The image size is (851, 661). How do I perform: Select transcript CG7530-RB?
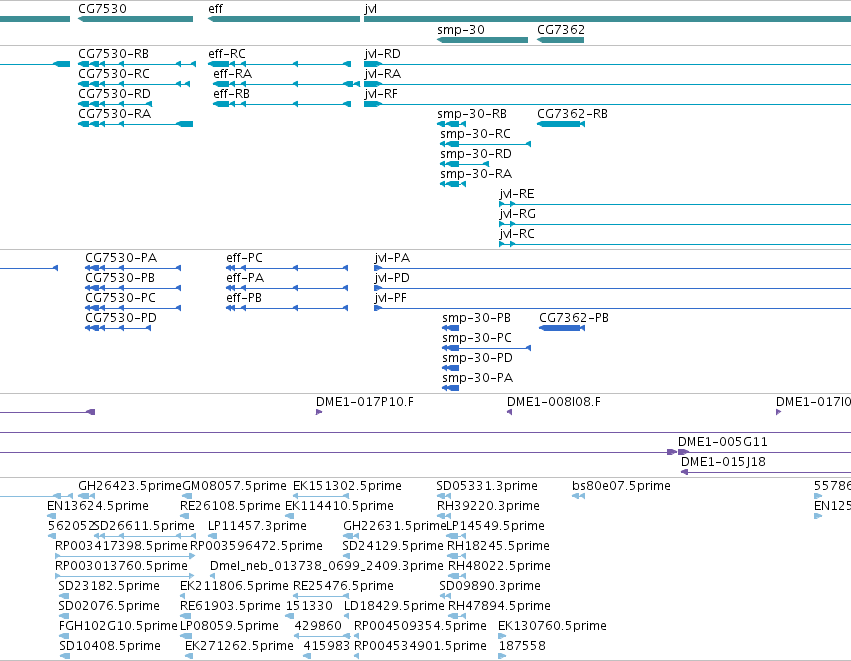point(137,64)
